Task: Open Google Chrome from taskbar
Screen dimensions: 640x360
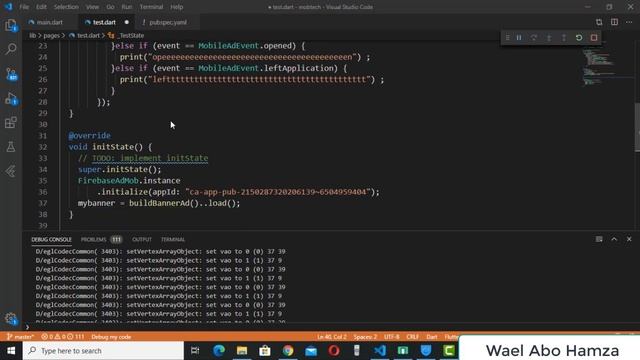Action: [x=288, y=351]
